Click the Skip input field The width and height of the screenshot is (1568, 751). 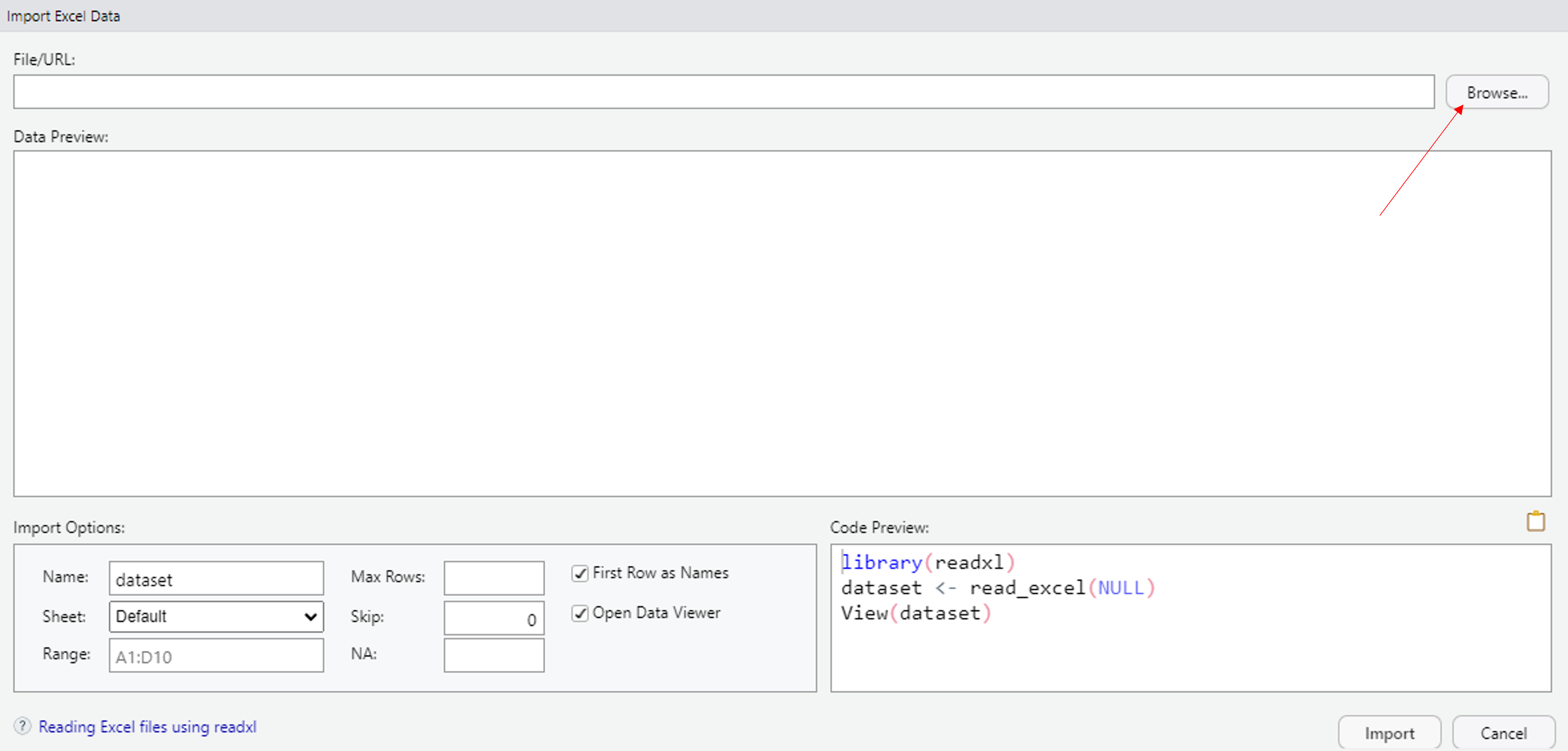pos(494,618)
